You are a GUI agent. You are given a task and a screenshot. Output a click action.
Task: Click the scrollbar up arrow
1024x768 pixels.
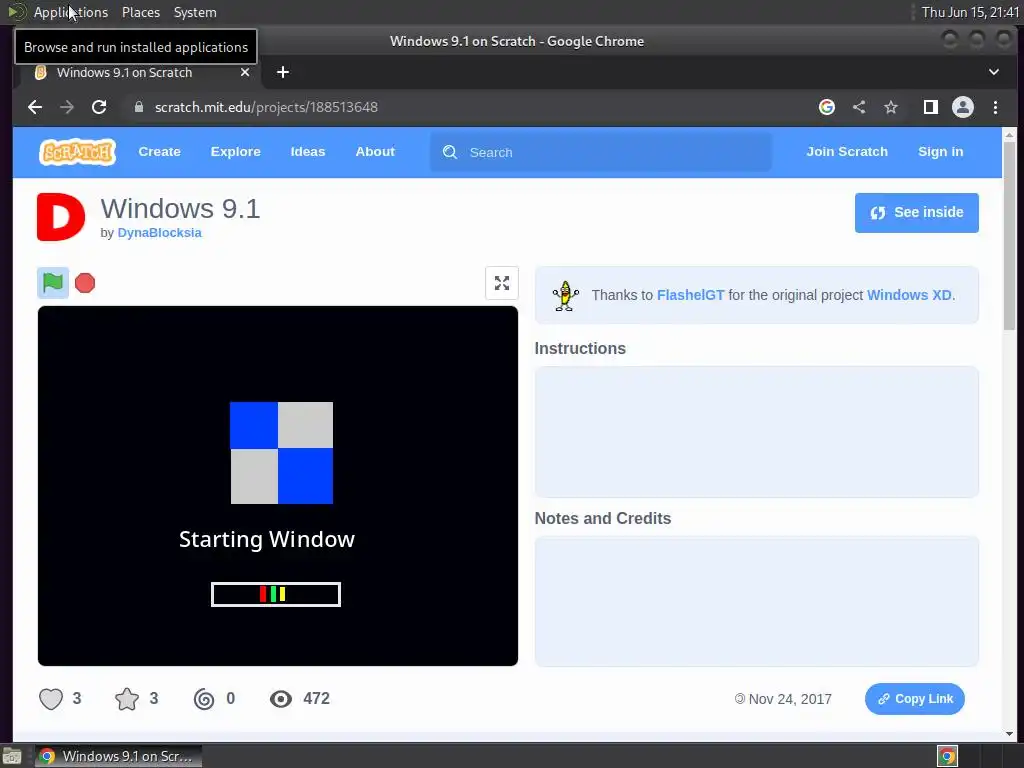[1009, 135]
